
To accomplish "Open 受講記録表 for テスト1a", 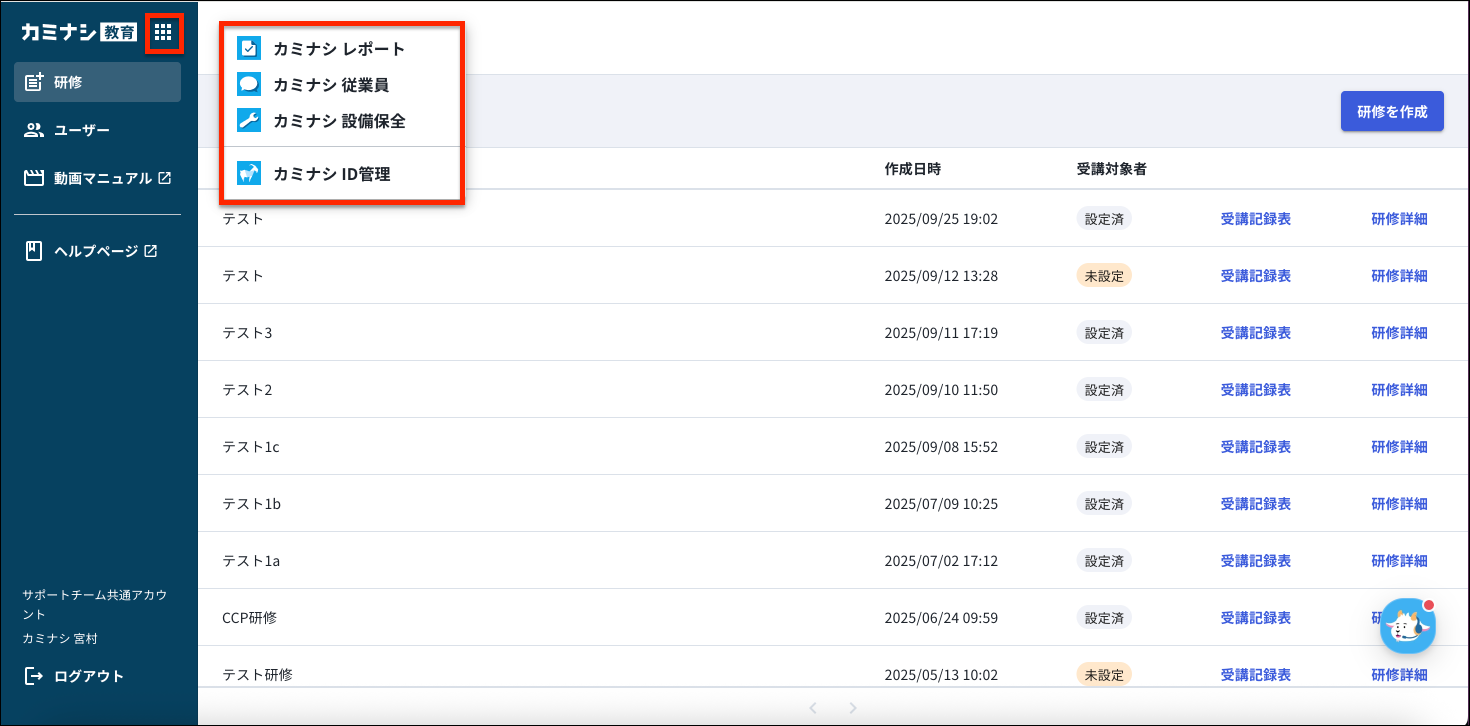I will pyautogui.click(x=1255, y=560).
